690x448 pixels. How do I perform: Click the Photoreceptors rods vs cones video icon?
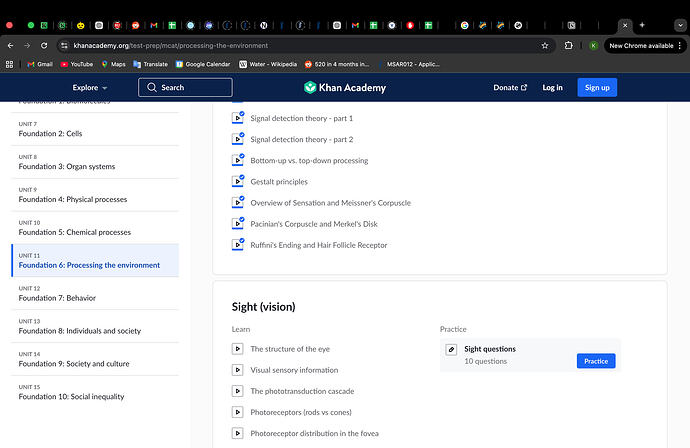(x=238, y=412)
